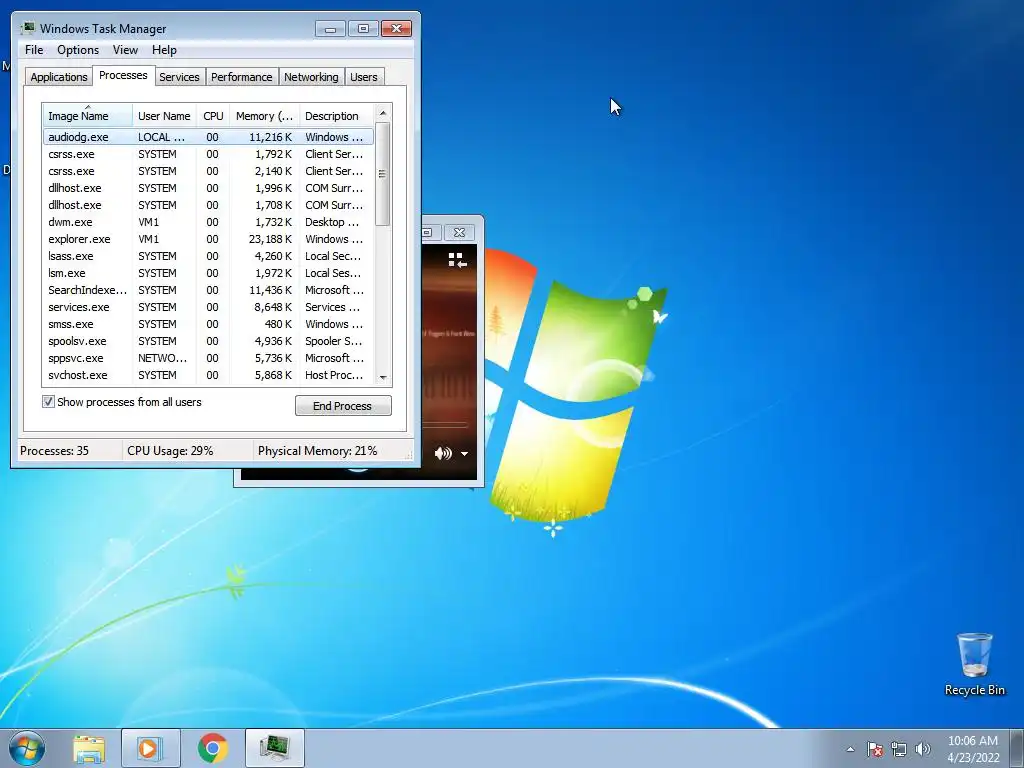Select the lsass.exe process
The image size is (1024, 768).
coord(208,256)
